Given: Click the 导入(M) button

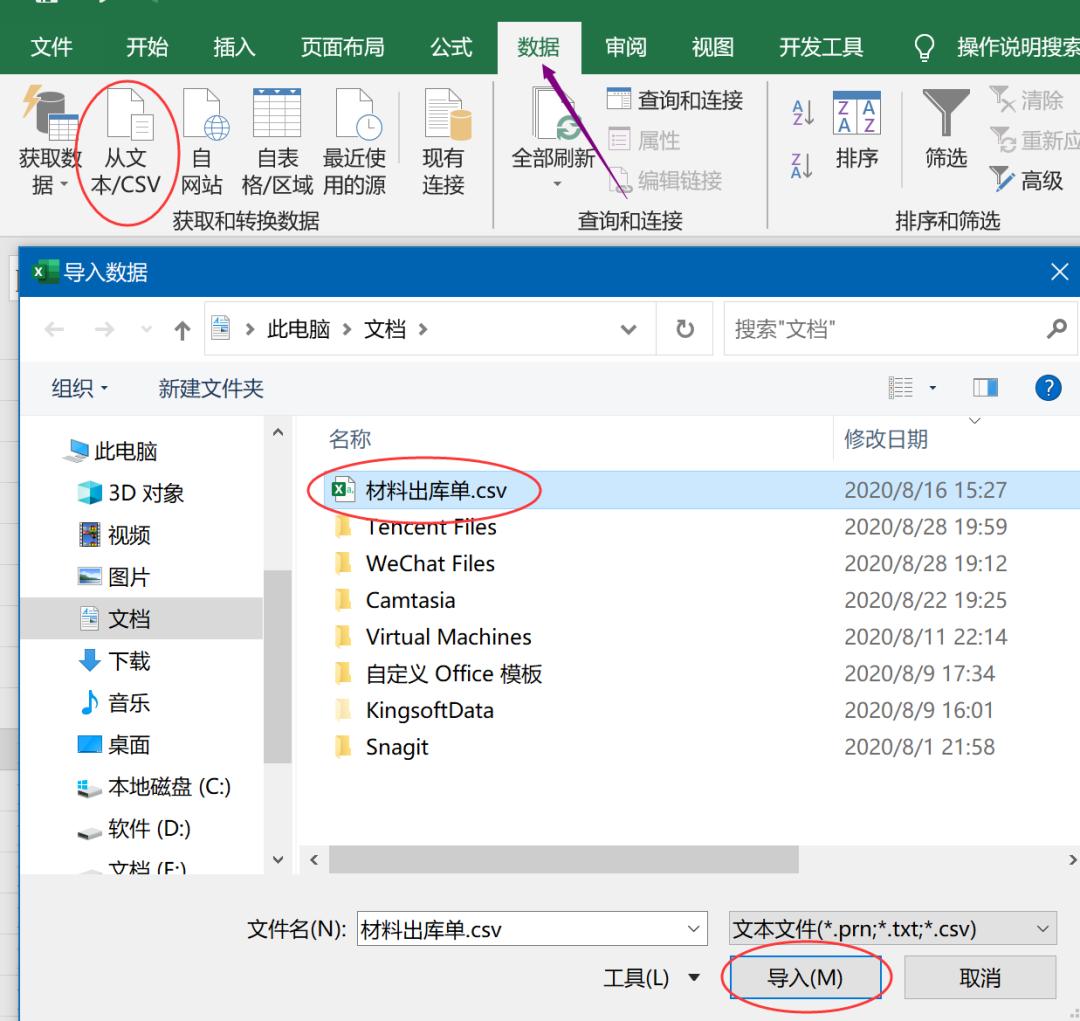Looking at the screenshot, I should pyautogui.click(x=806, y=978).
